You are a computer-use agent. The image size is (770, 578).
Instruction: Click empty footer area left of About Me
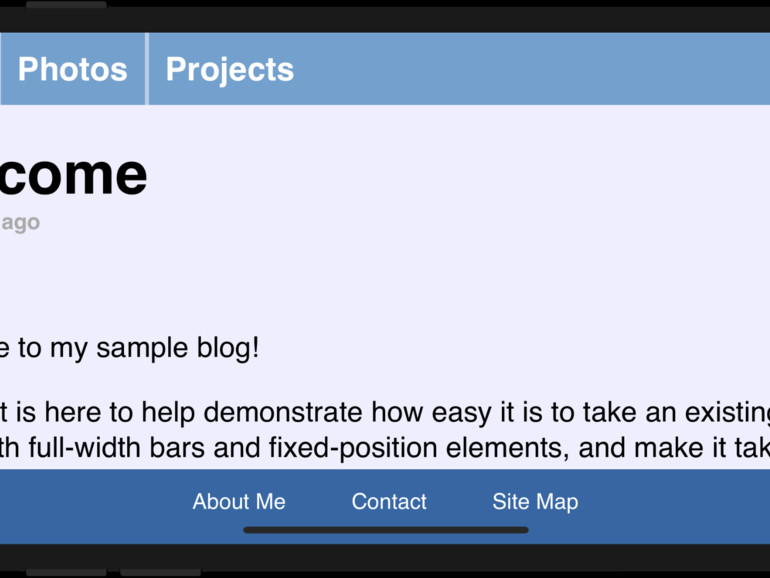pos(90,502)
